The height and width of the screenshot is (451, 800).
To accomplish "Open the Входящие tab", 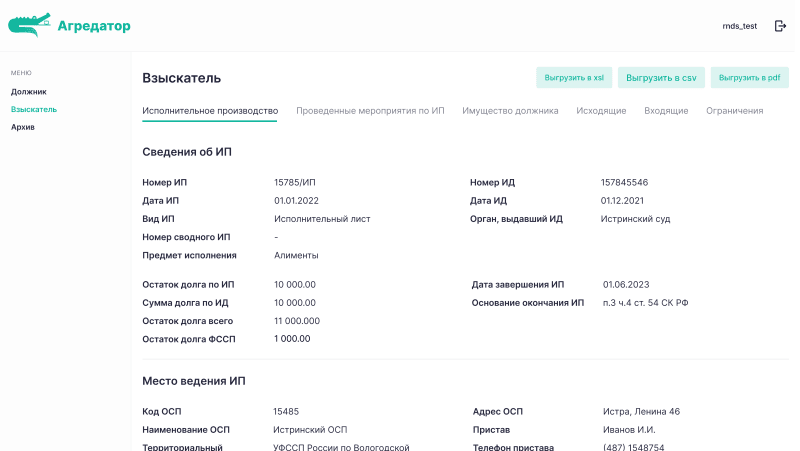I will pos(666,111).
